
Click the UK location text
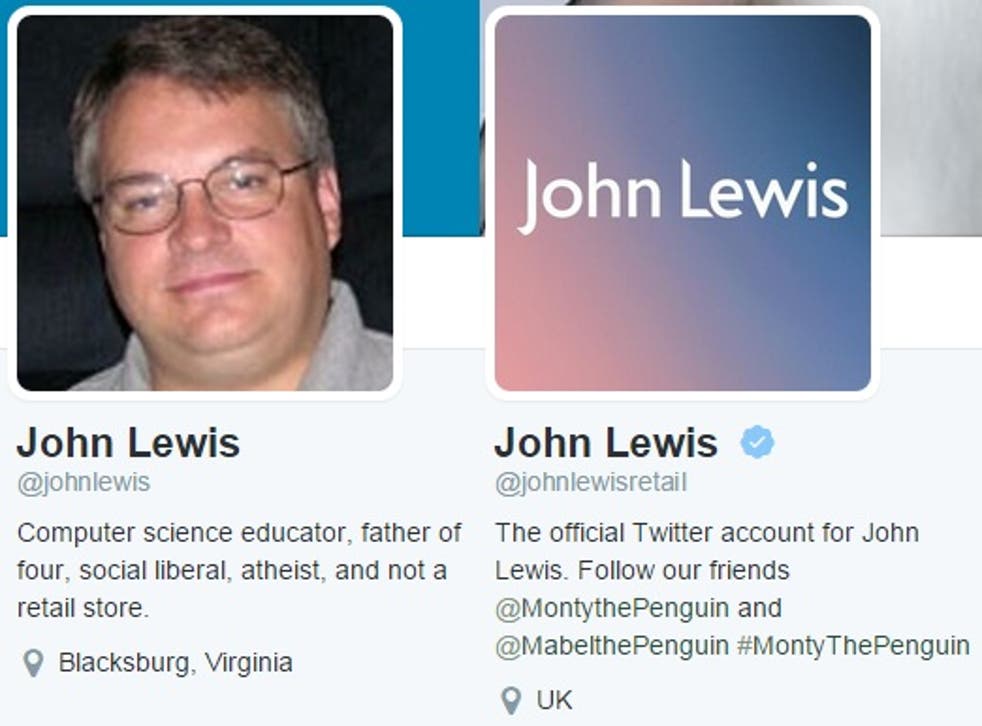pyautogui.click(x=554, y=700)
